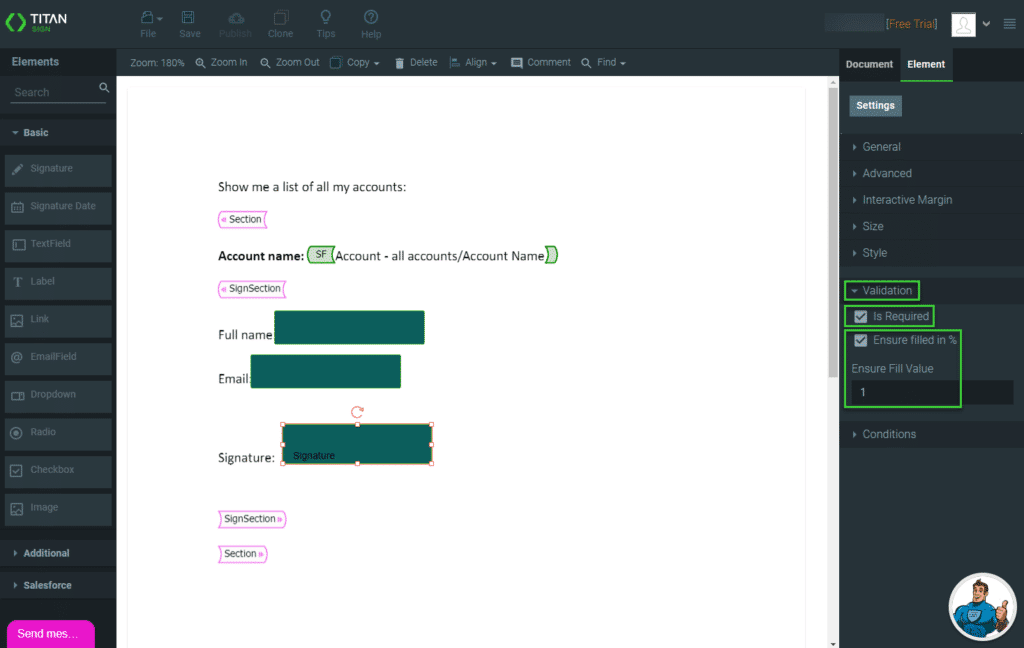
Task: Switch to the Document tab
Action: pyautogui.click(x=869, y=64)
